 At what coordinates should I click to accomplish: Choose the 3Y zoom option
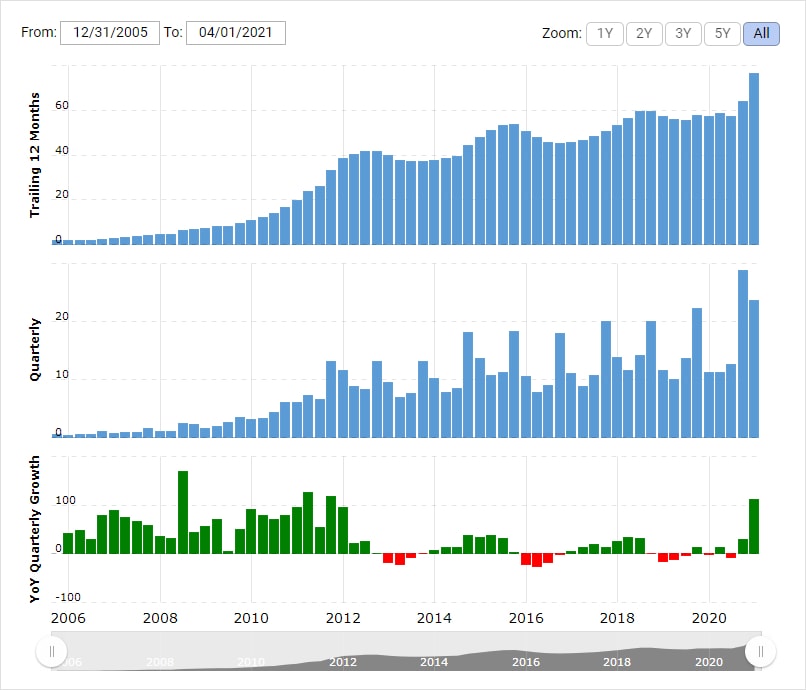(683, 33)
